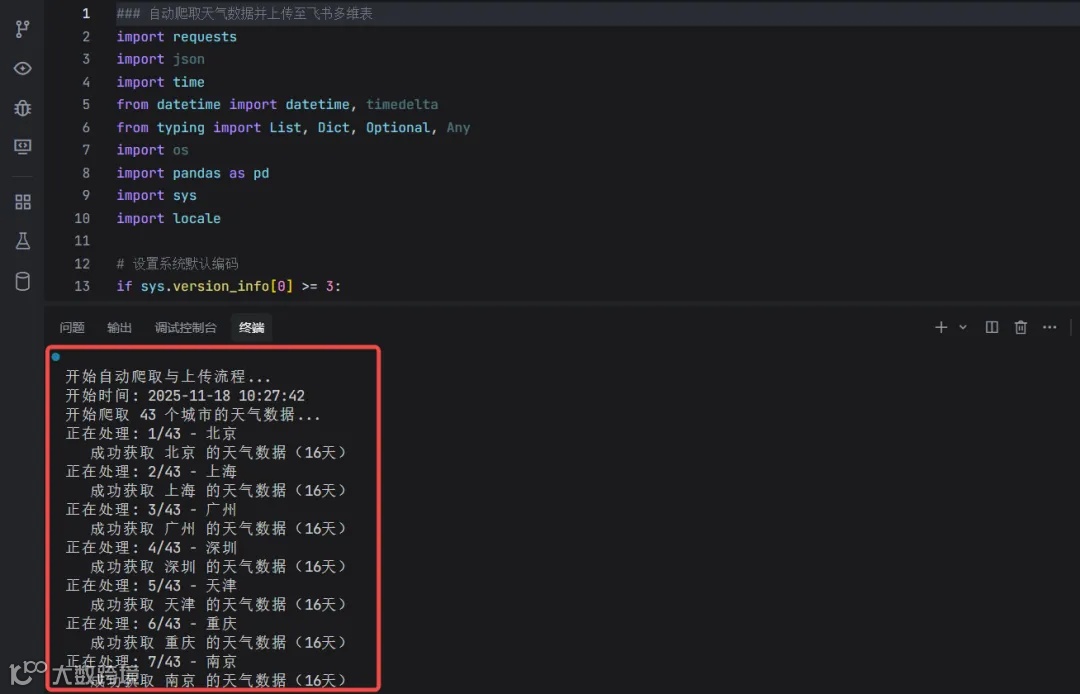Click terminal line 正在处理: 2/43 - 上海
The height and width of the screenshot is (694, 1080).
(151, 472)
